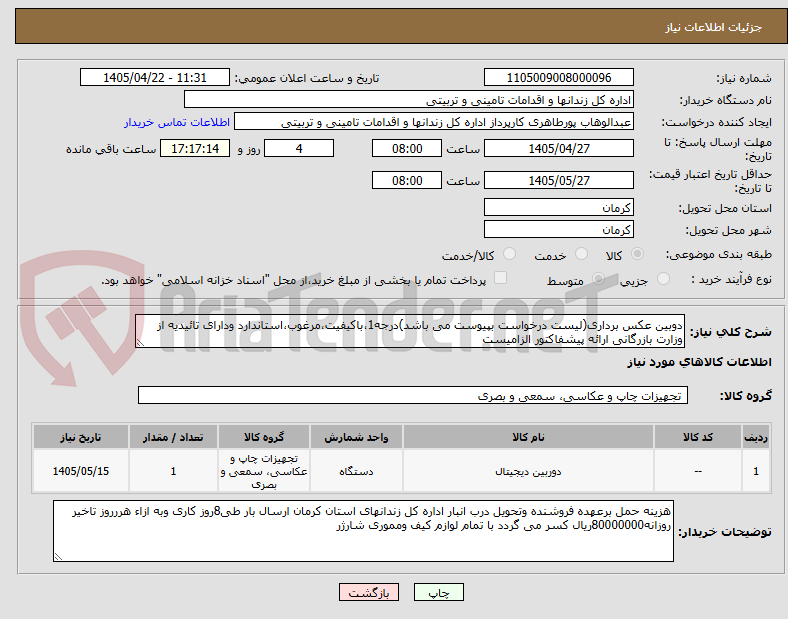Click the goods group cell in table row
This screenshot has width=788, height=619.
264,471
